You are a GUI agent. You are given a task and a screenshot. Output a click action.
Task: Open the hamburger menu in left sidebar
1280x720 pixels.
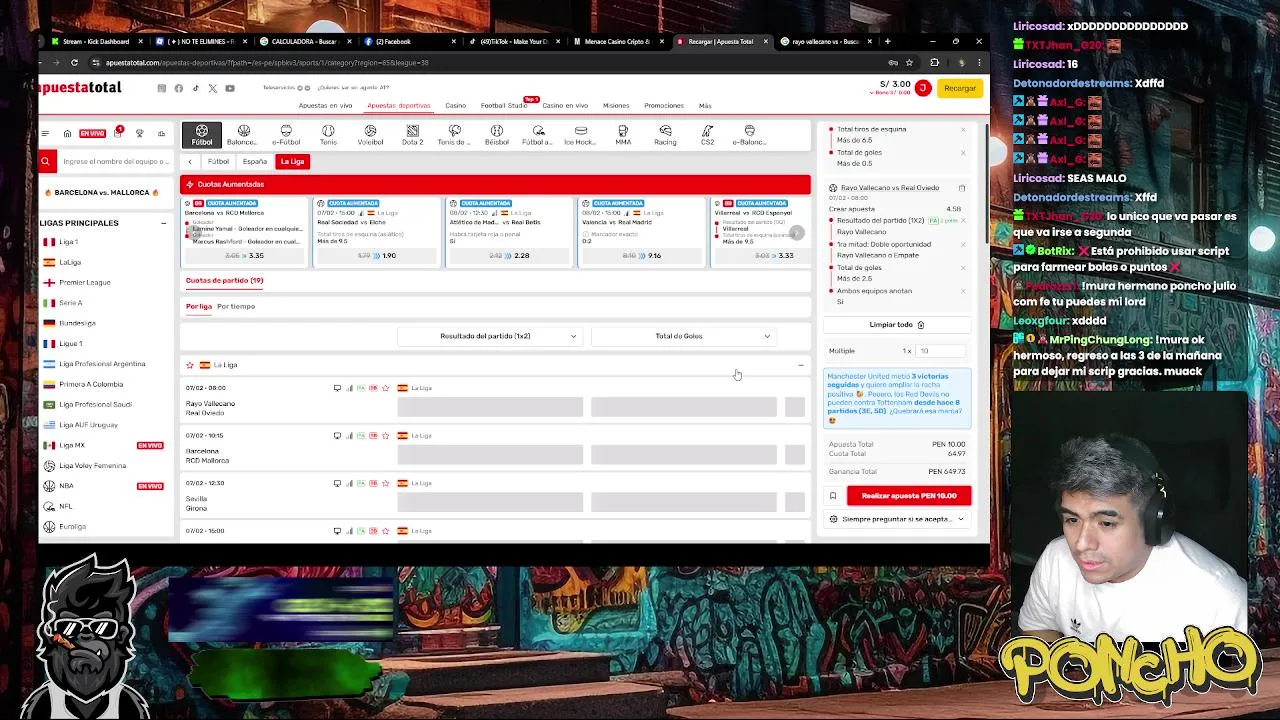[45, 134]
